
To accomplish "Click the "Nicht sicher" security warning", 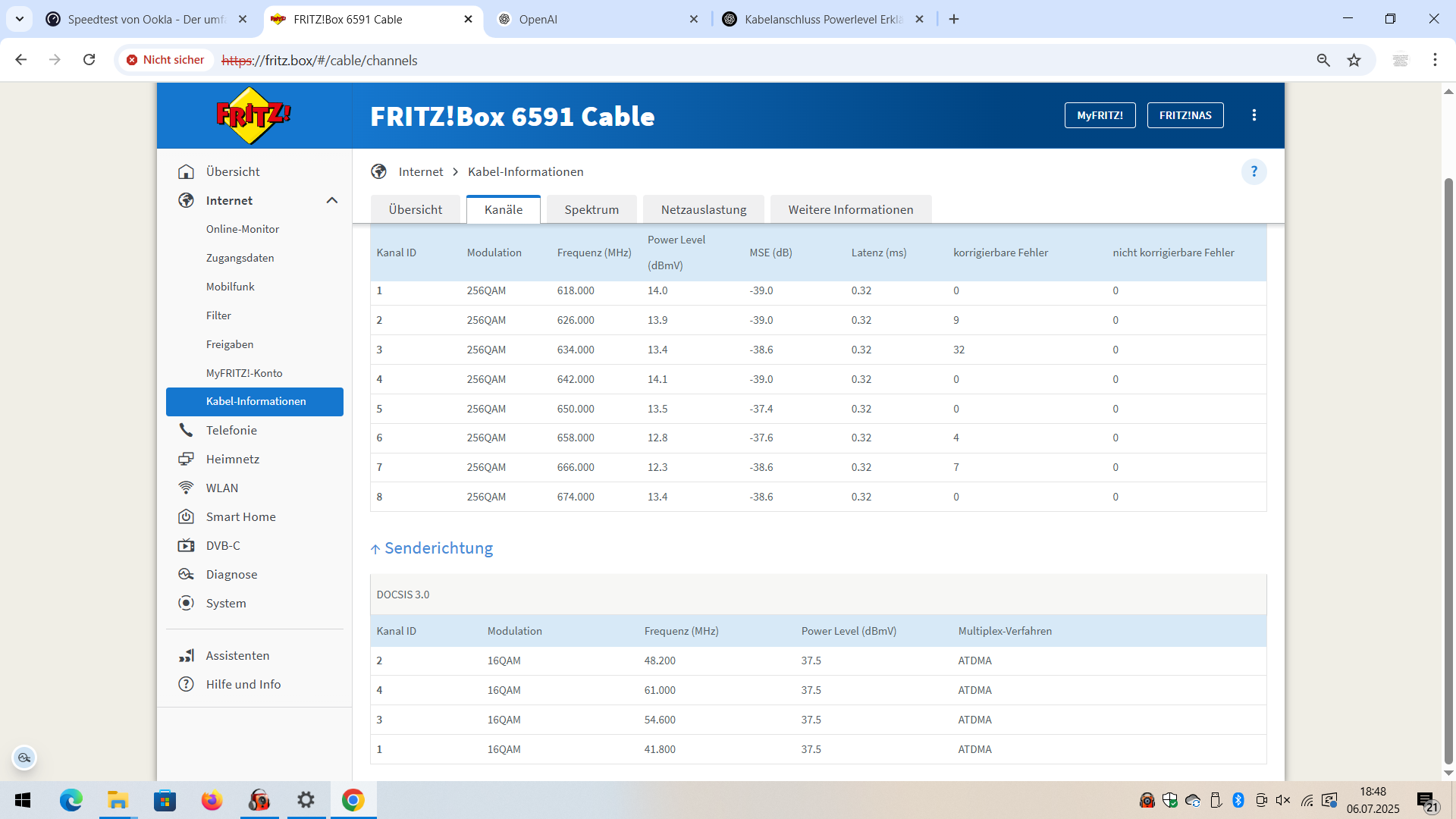I will coord(165,60).
